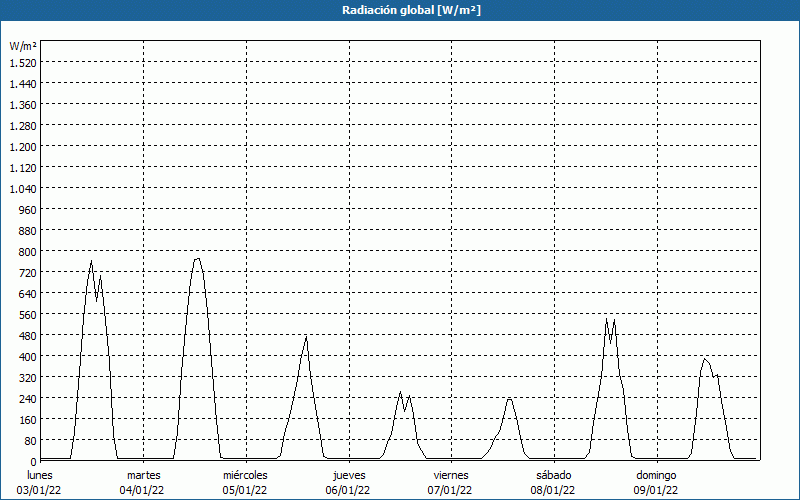Click the 05/01/22 date label

(245, 490)
